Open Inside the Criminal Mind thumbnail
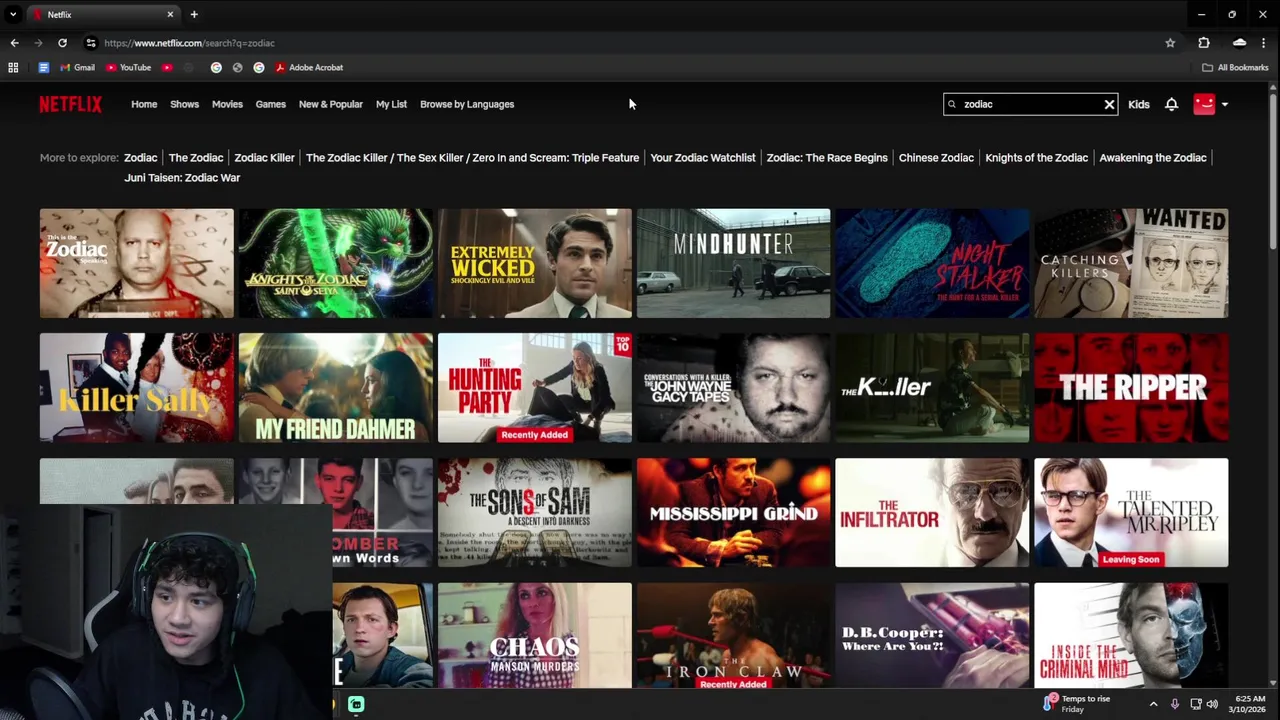 (x=1131, y=636)
